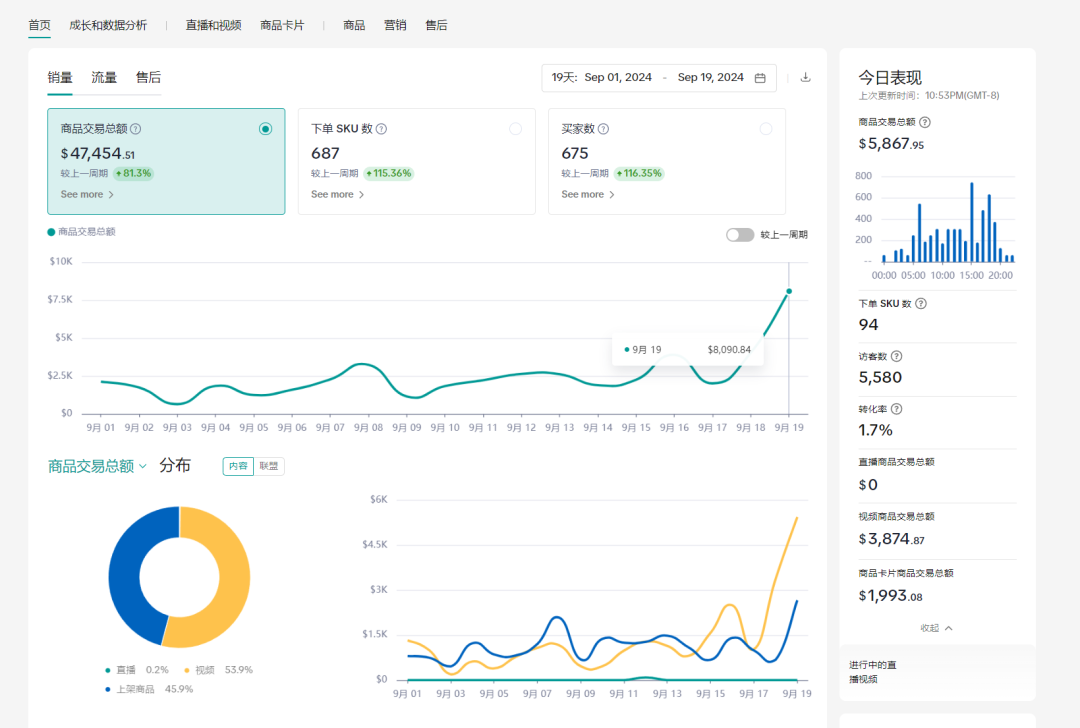The image size is (1080, 728).
Task: Open help icon next to today's 下单 SKU 数
Action: pyautogui.click(x=921, y=304)
